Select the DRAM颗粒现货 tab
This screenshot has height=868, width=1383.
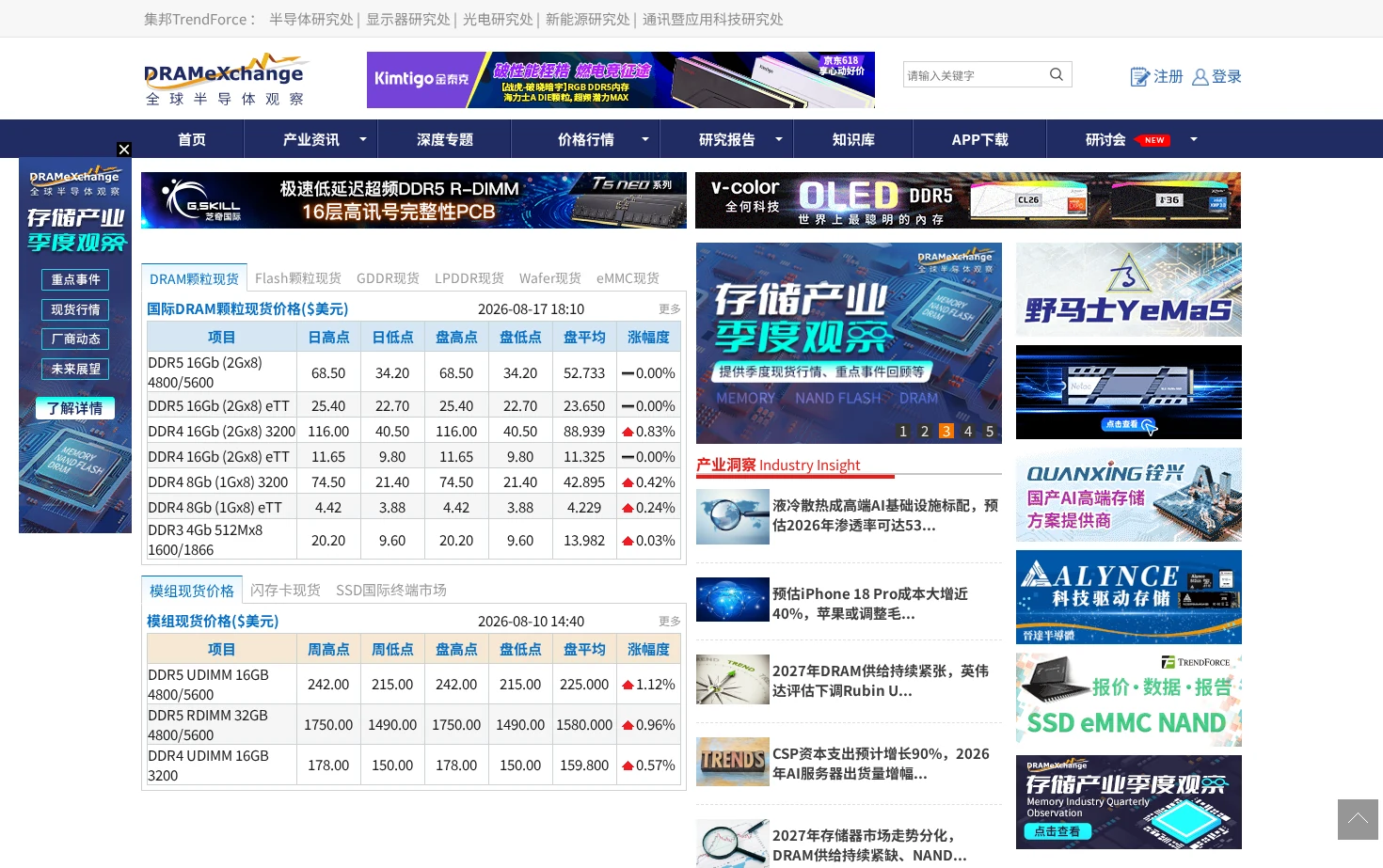coord(194,278)
